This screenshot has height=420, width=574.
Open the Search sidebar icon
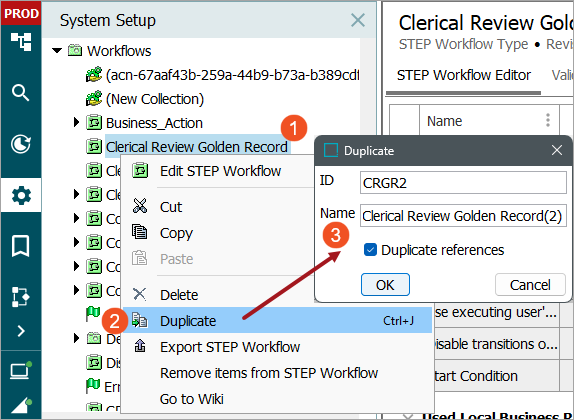(x=20, y=93)
